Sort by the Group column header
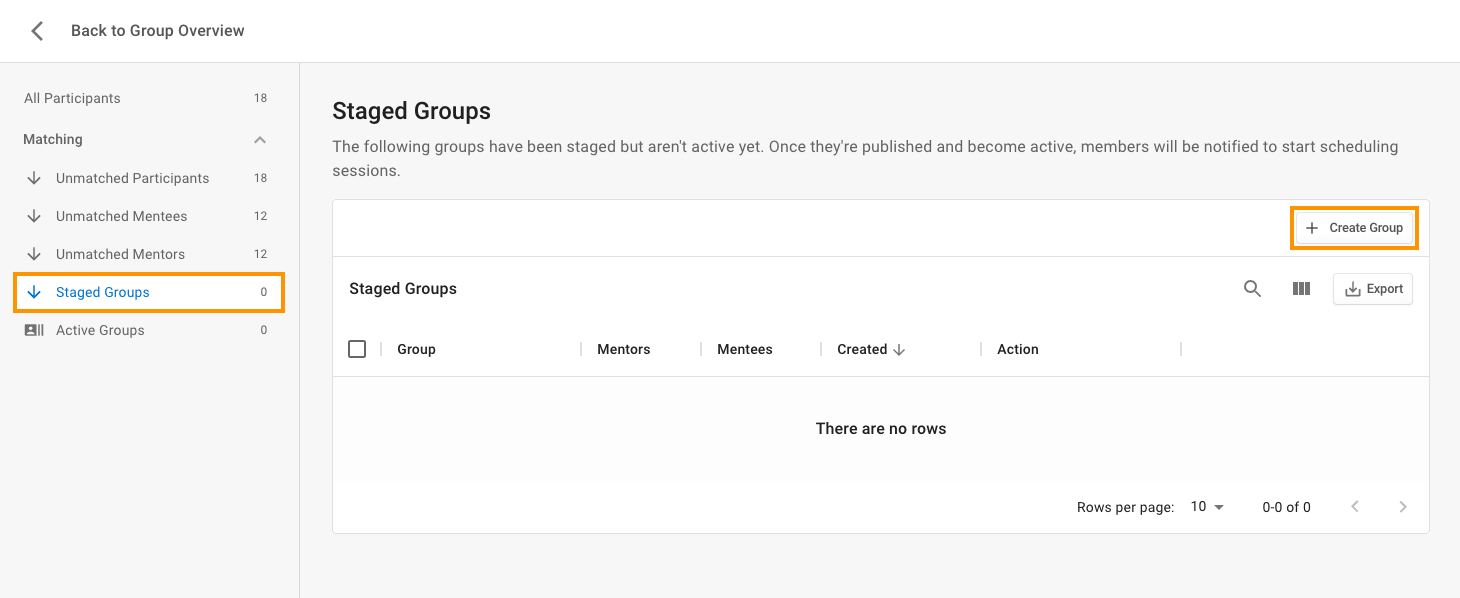This screenshot has width=1460, height=598. pos(416,349)
